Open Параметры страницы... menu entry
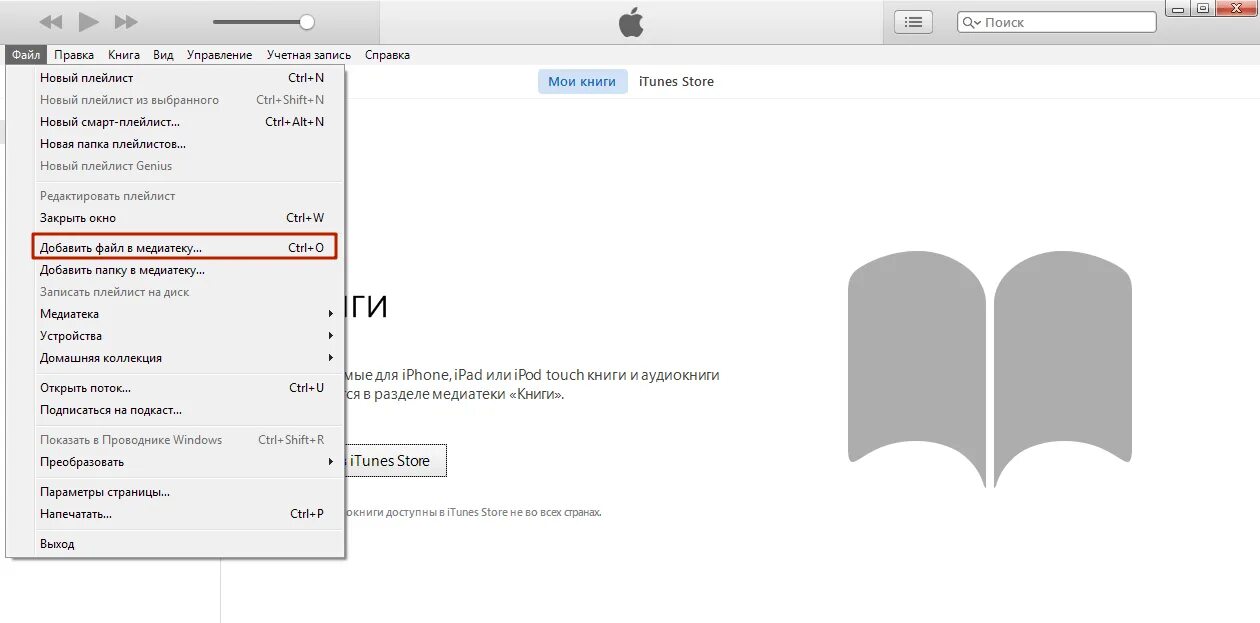The height and width of the screenshot is (623, 1260). (188, 492)
